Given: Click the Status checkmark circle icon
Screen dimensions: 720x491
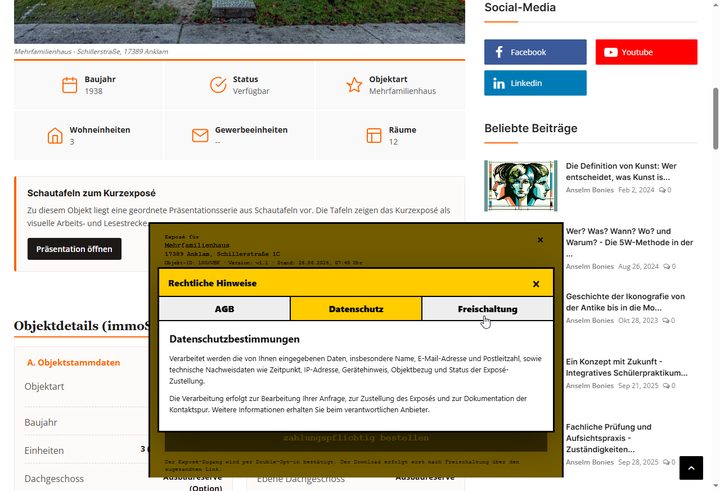Looking at the screenshot, I should [218, 85].
